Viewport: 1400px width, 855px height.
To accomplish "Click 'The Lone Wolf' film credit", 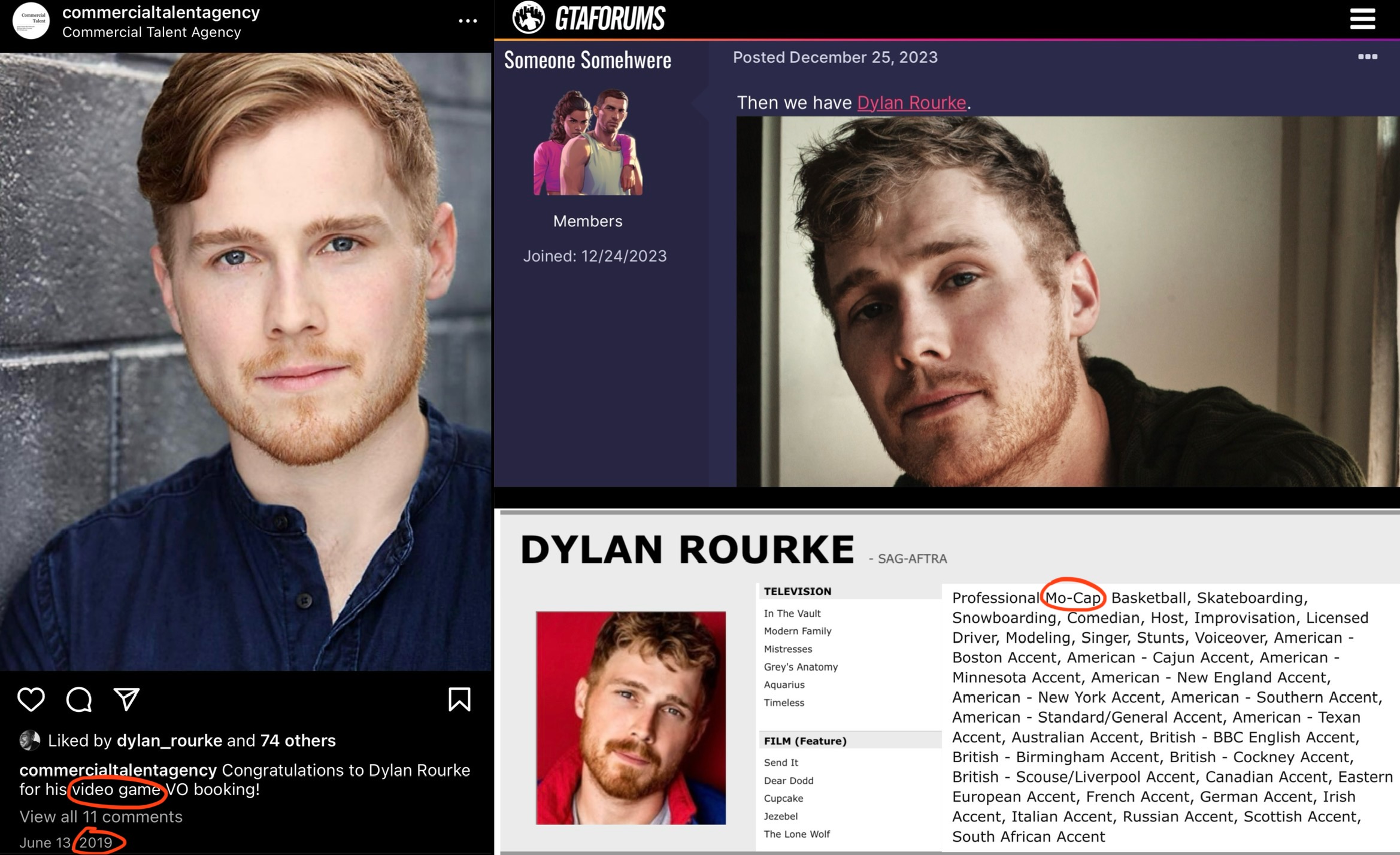I will (x=797, y=835).
